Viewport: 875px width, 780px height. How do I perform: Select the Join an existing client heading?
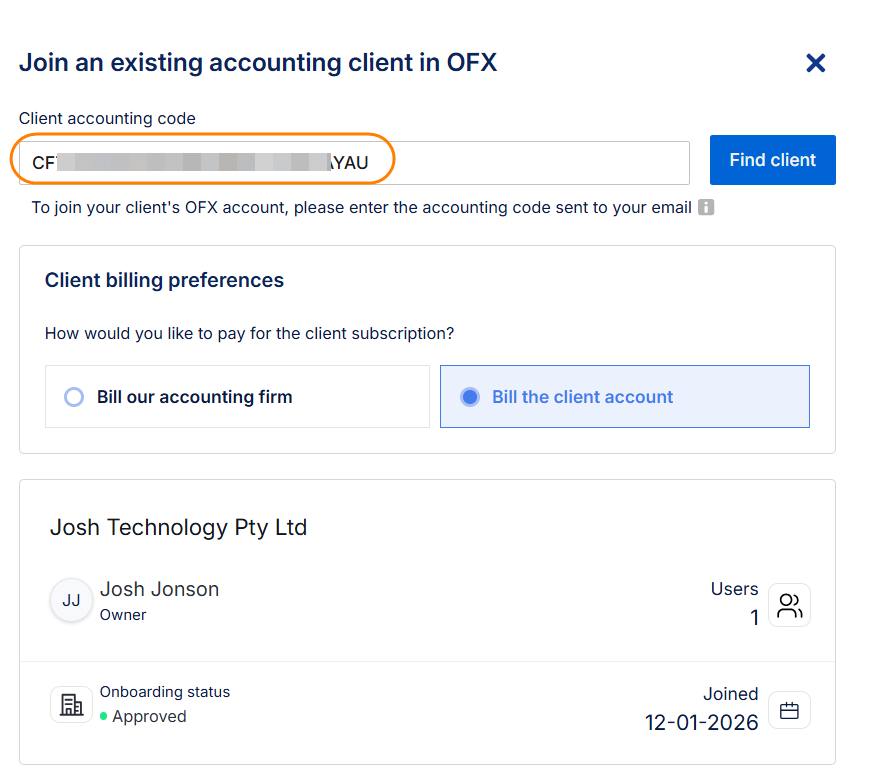pyautogui.click(x=258, y=62)
